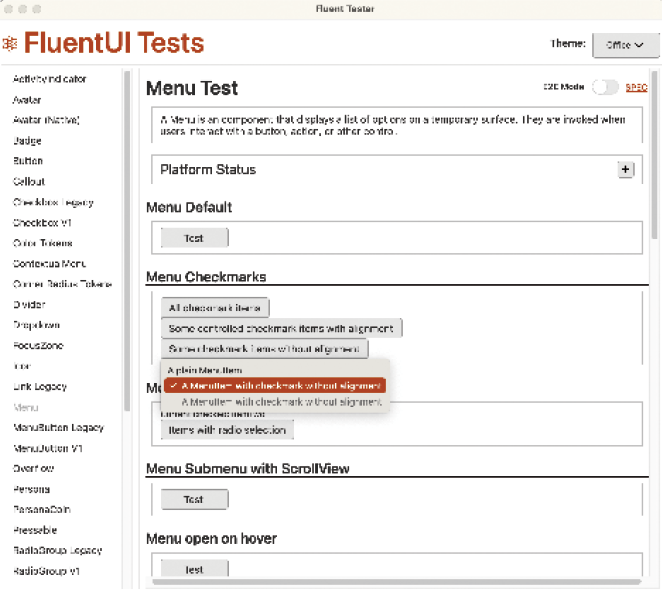Screen dimensions: 662x590
Task: Select the unchecked MenuItem below highlighted one
Action: [274, 402]
